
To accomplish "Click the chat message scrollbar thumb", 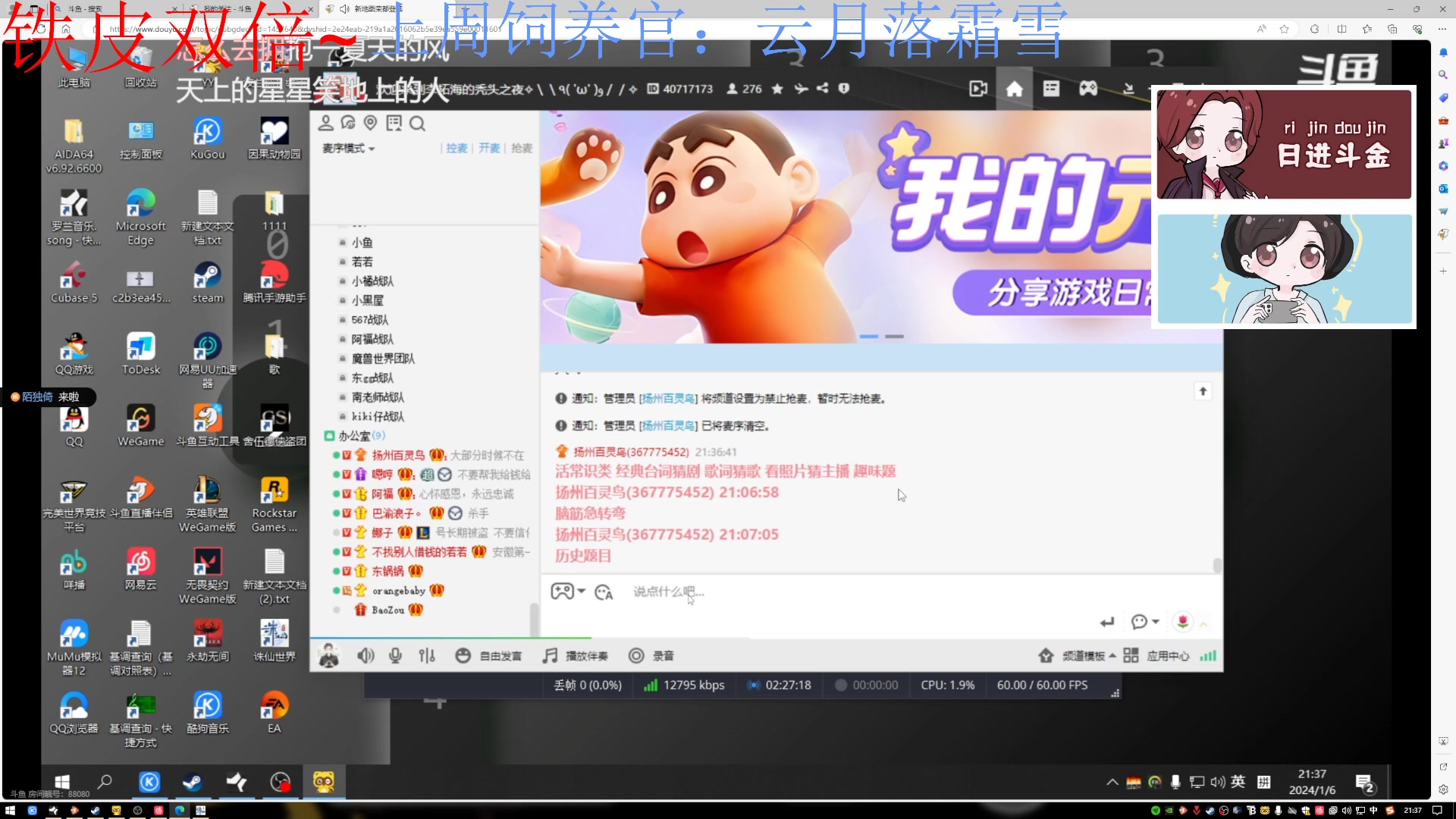I will coord(1217,566).
